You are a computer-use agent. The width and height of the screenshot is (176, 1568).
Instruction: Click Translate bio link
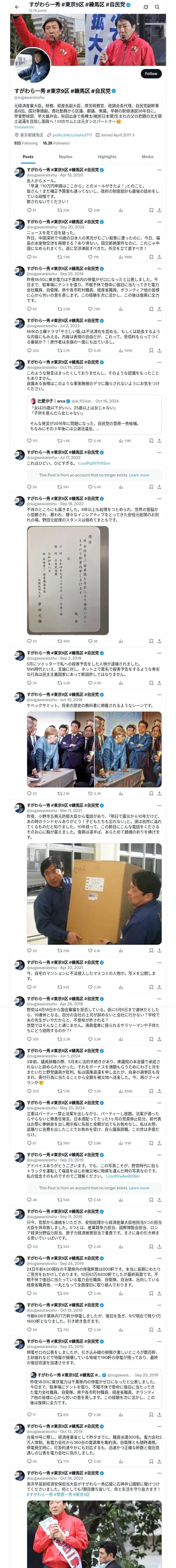point(24,127)
